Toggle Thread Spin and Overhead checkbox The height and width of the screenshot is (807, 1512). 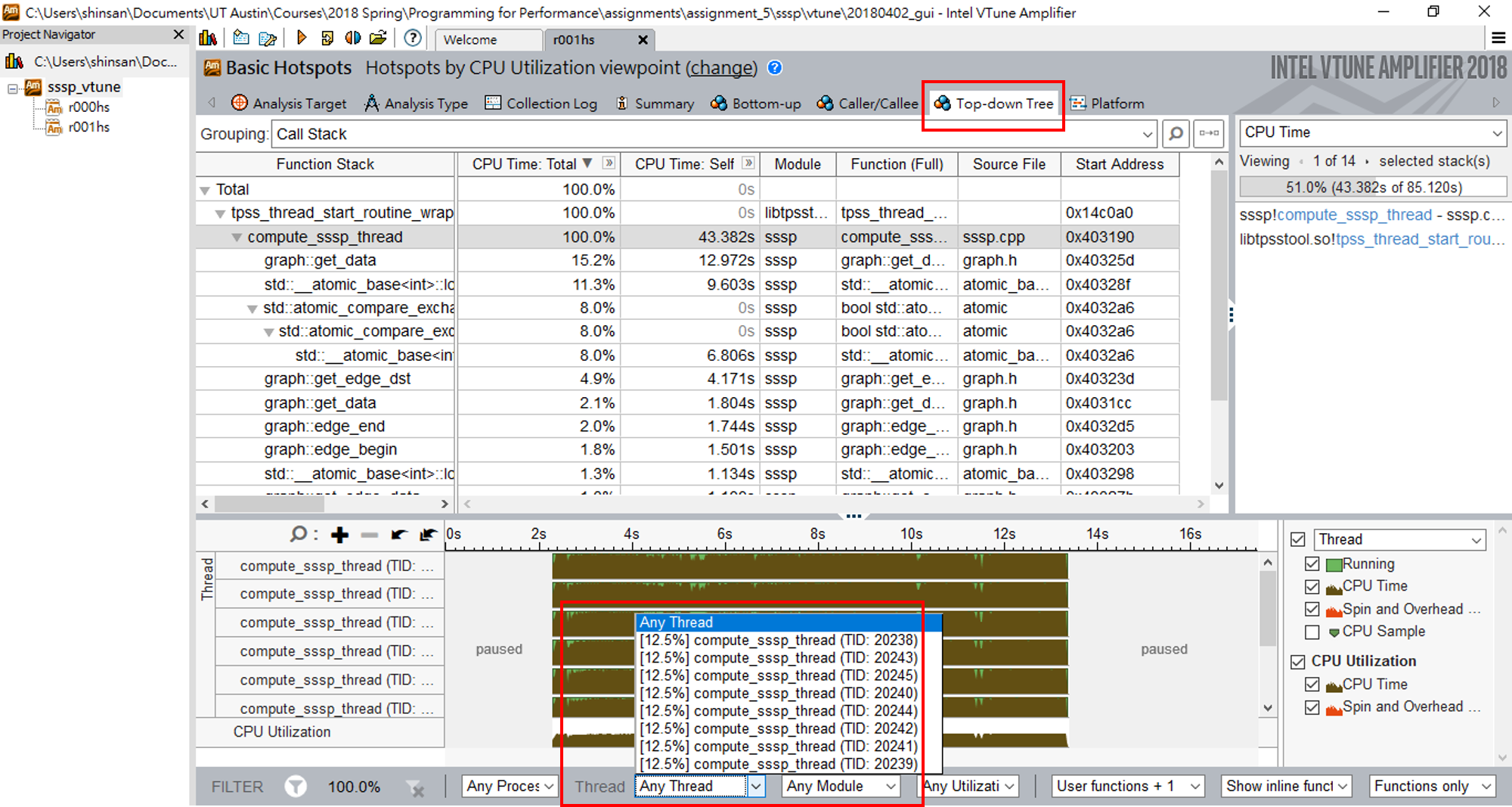click(1312, 610)
